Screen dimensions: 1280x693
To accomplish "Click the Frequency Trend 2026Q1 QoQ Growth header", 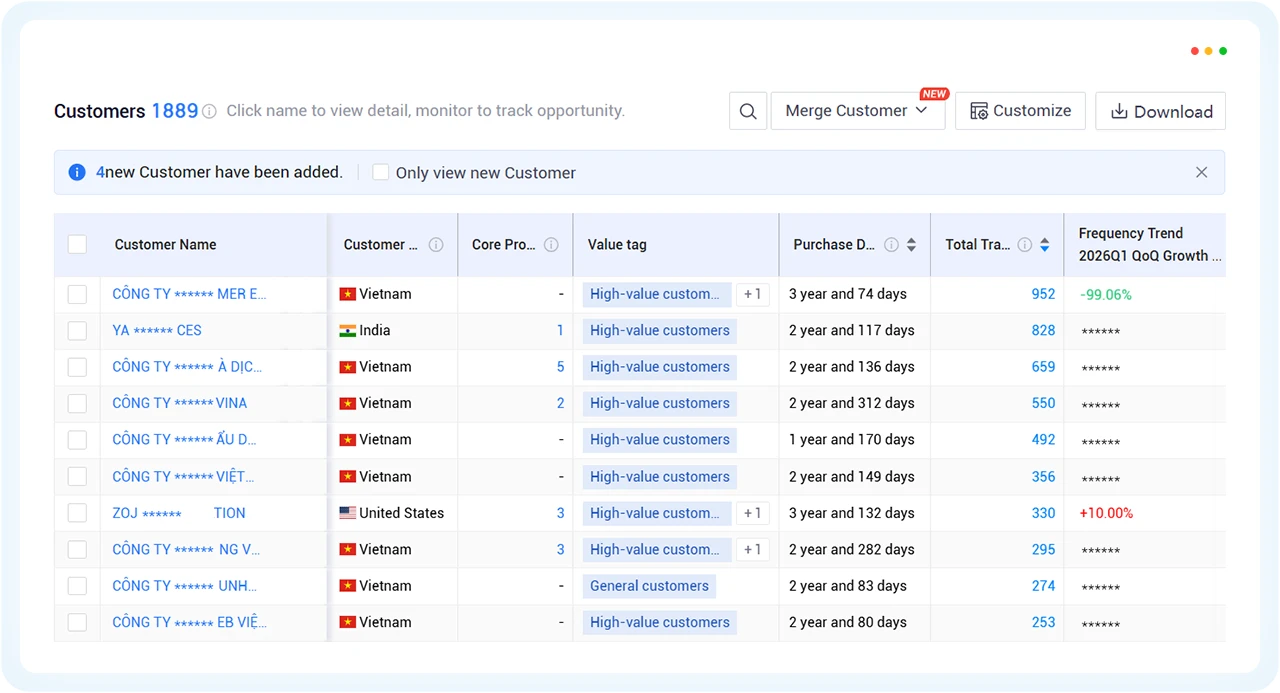I will 1150,244.
